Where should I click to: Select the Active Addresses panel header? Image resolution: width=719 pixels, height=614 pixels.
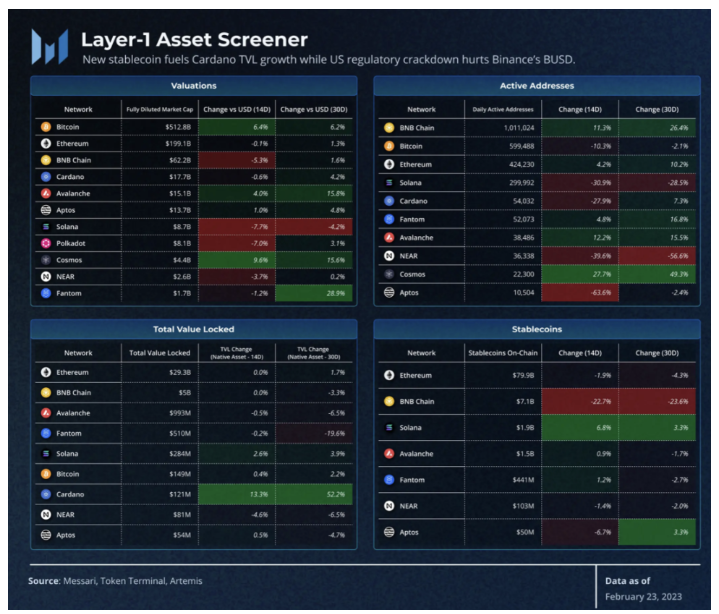[x=537, y=86]
